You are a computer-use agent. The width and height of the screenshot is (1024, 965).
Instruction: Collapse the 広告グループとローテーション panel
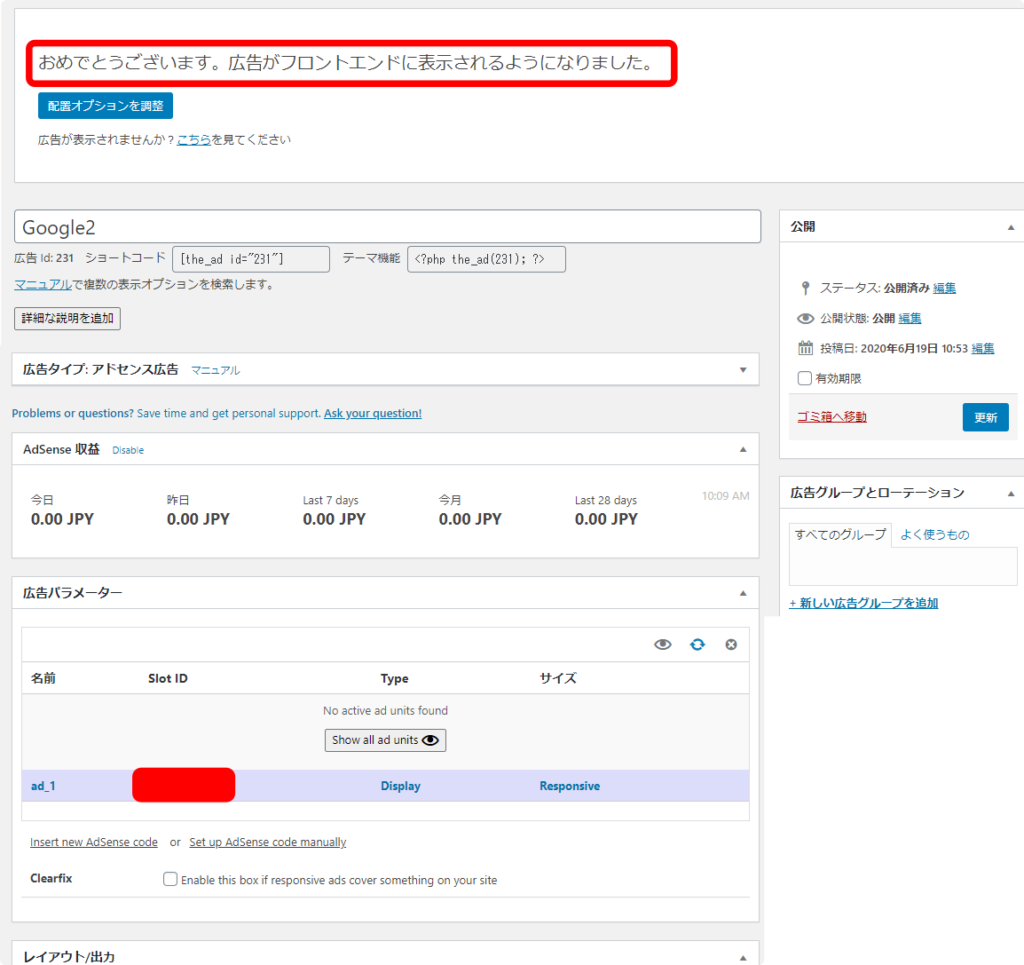pyautogui.click(x=1010, y=494)
